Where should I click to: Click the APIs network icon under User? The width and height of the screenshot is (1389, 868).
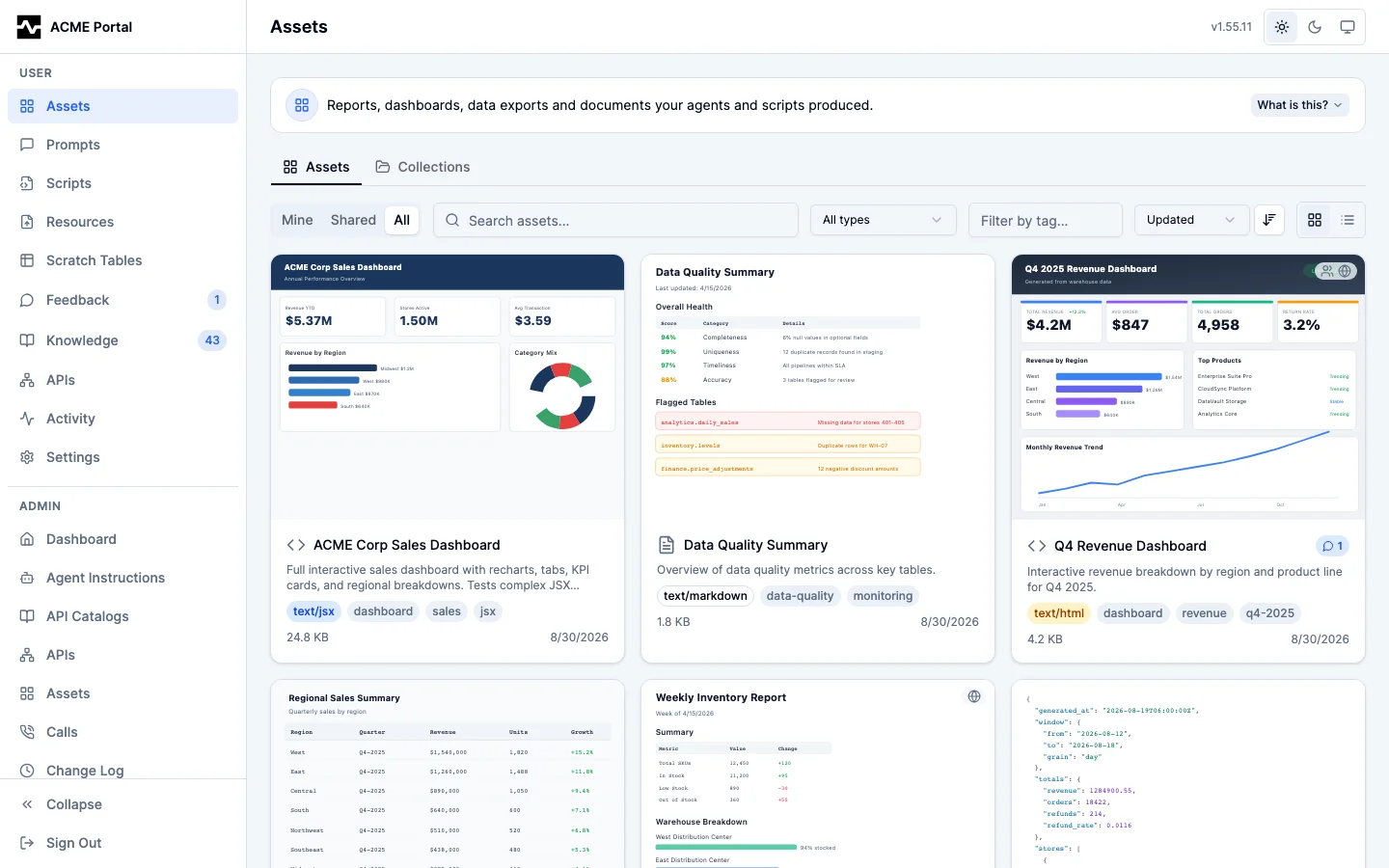click(27, 380)
